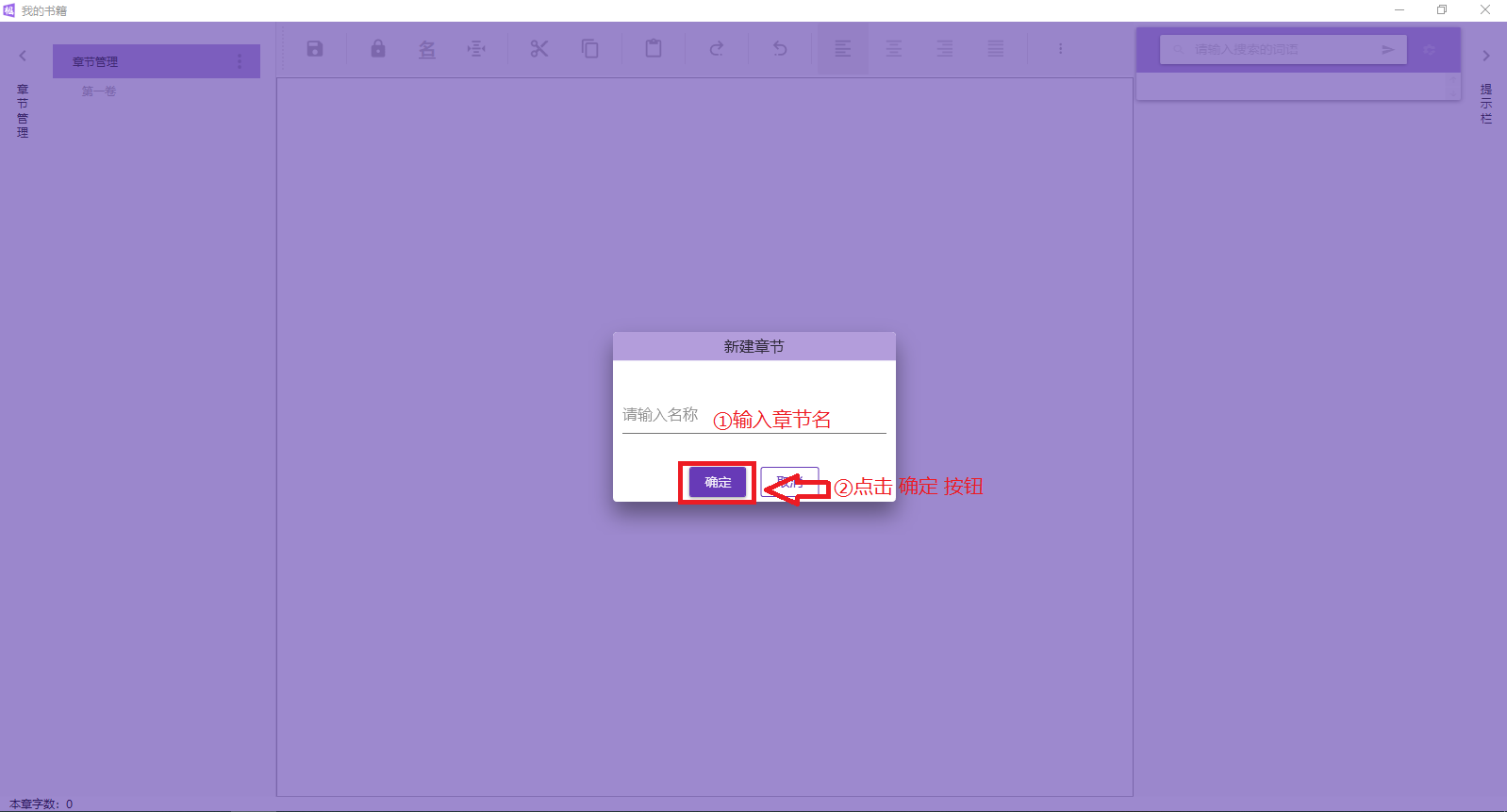Collapse the right hints panel with the chevron
Screen dimensions: 1507x812
point(1485,56)
